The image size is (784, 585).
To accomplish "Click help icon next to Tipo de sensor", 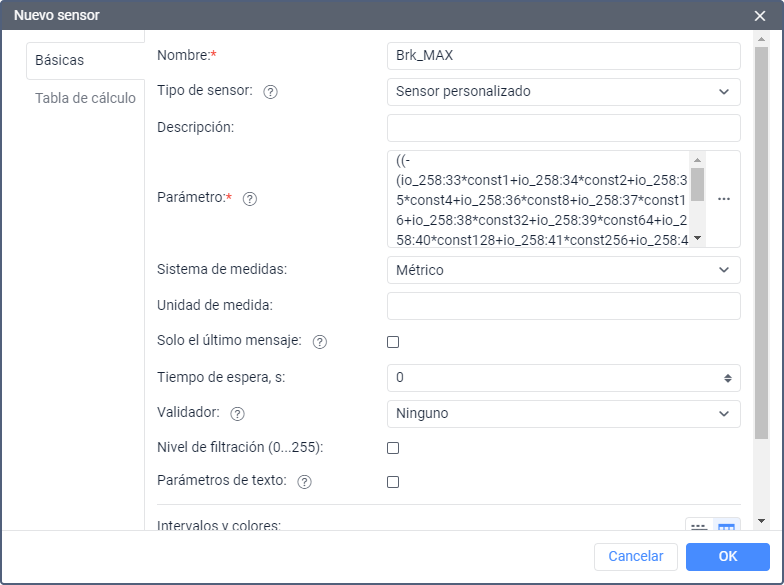I will click(x=270, y=92).
